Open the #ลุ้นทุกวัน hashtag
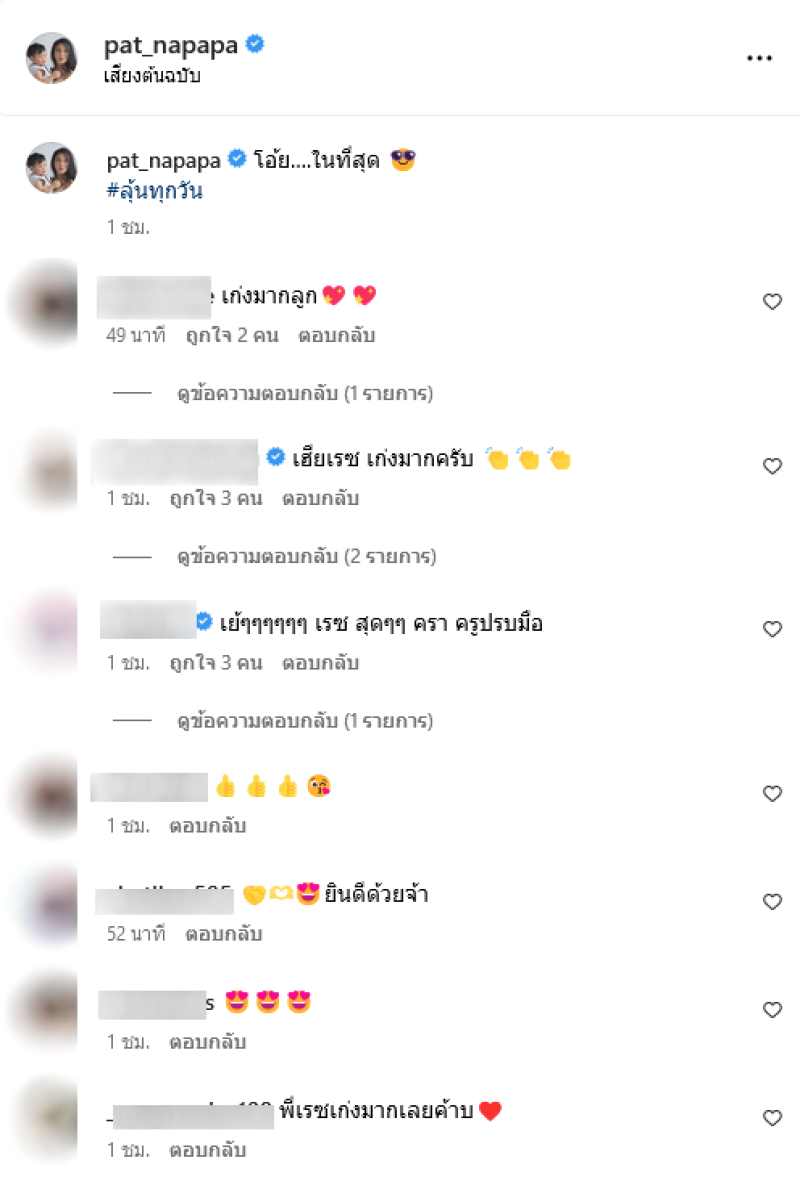This screenshot has height=1181, width=800. pyautogui.click(x=154, y=191)
